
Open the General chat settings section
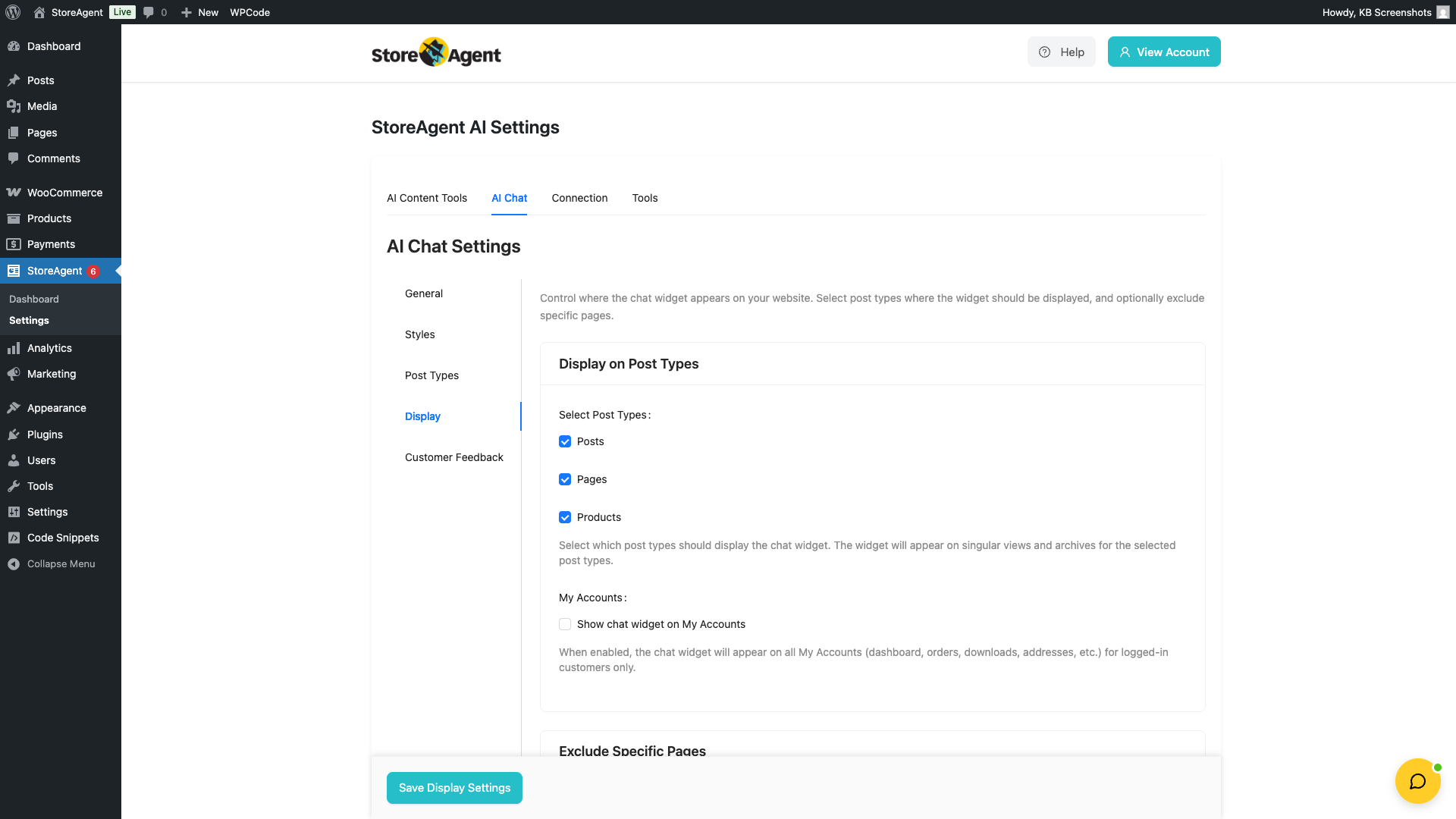pyautogui.click(x=424, y=293)
